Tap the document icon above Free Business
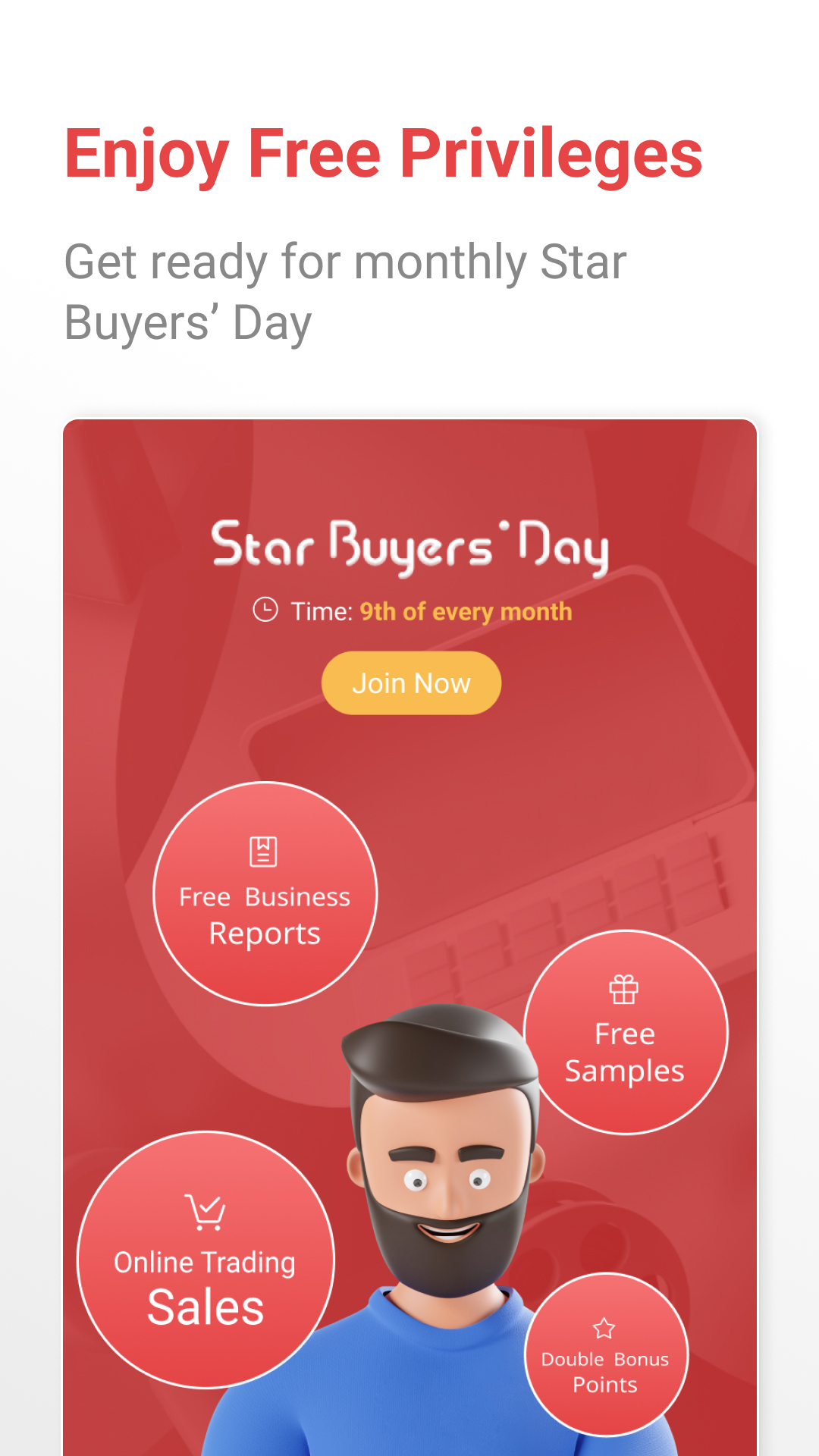Viewport: 819px width, 1456px height. click(x=263, y=852)
